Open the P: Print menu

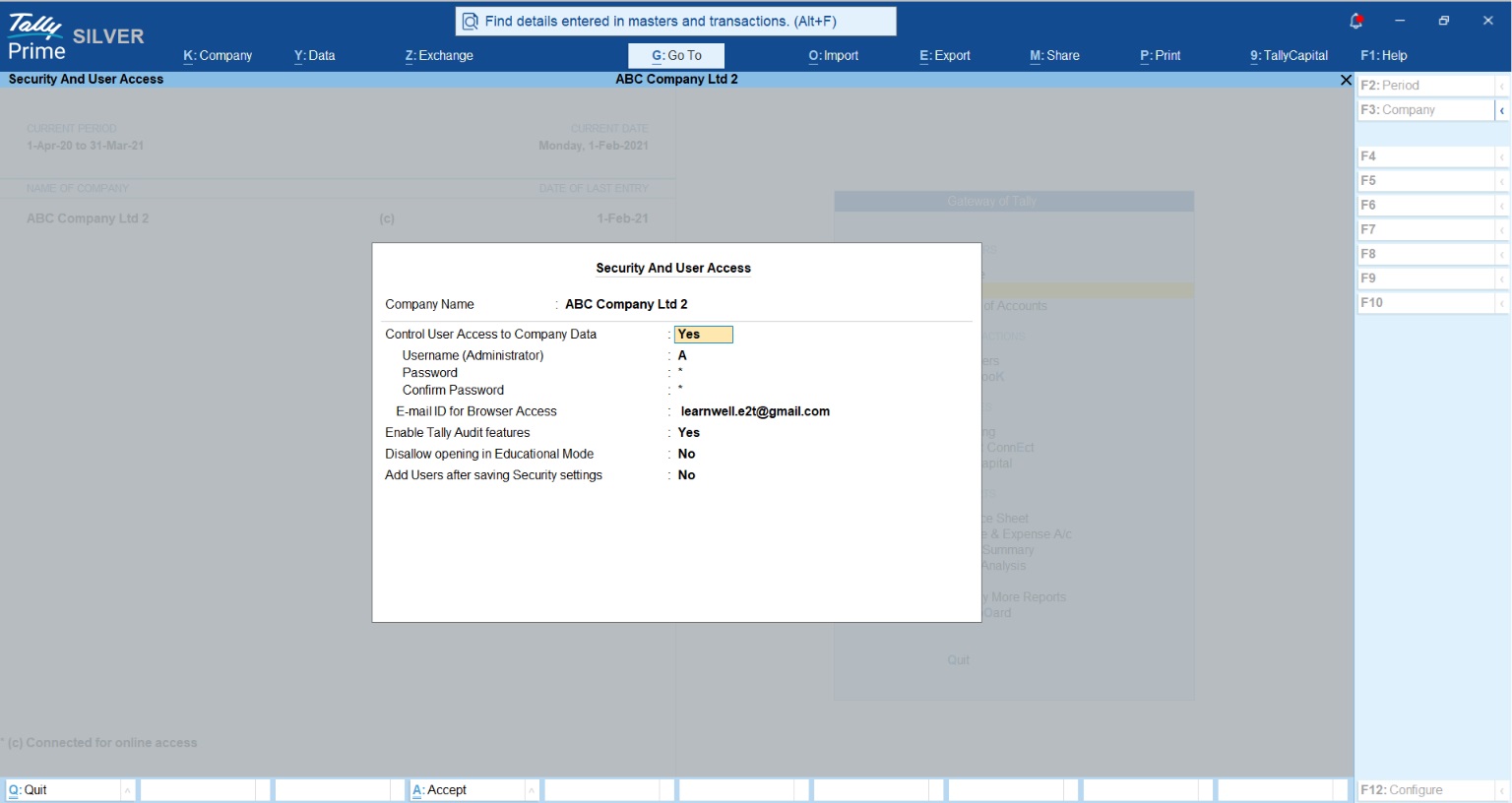coord(1161,56)
